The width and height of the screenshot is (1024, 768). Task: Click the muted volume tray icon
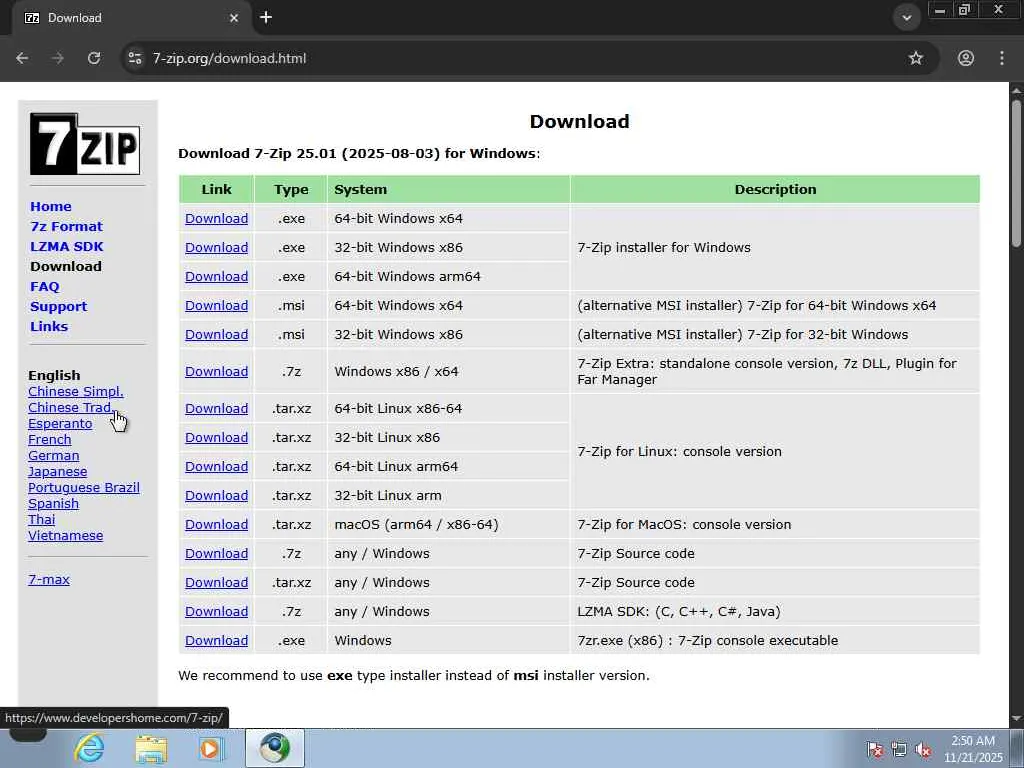923,749
